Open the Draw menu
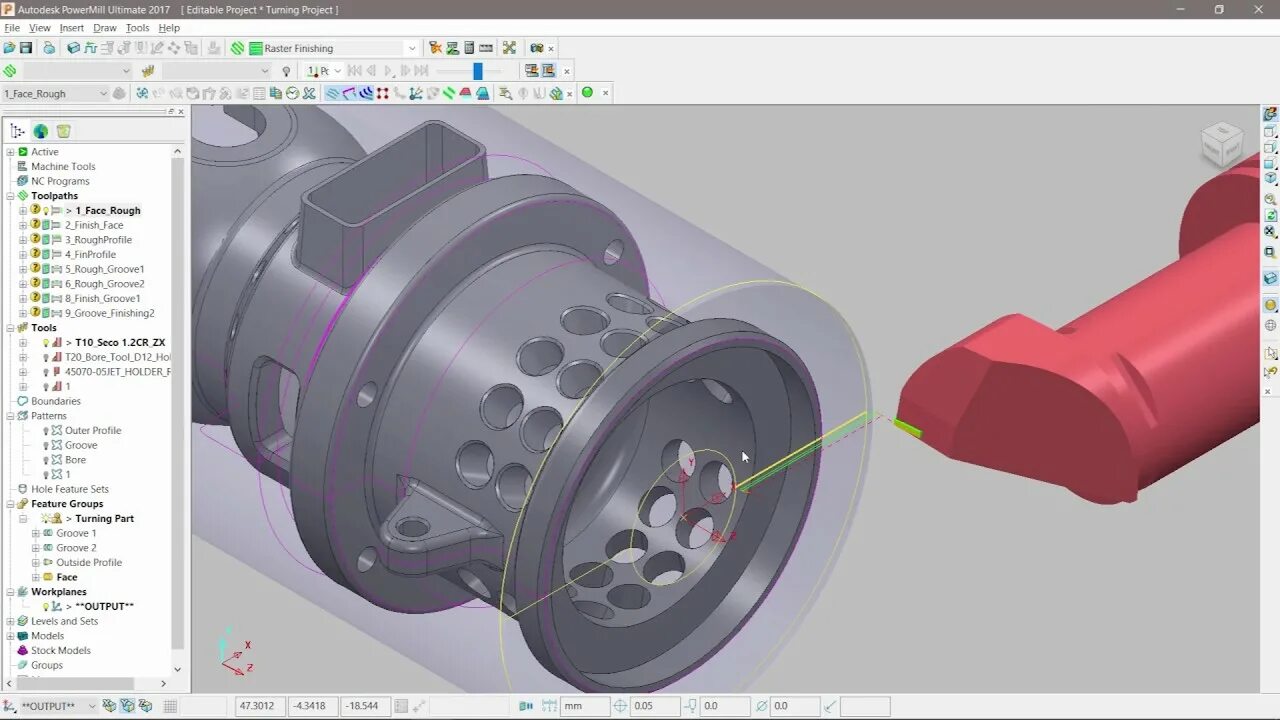This screenshot has height=720, width=1280. click(x=105, y=28)
